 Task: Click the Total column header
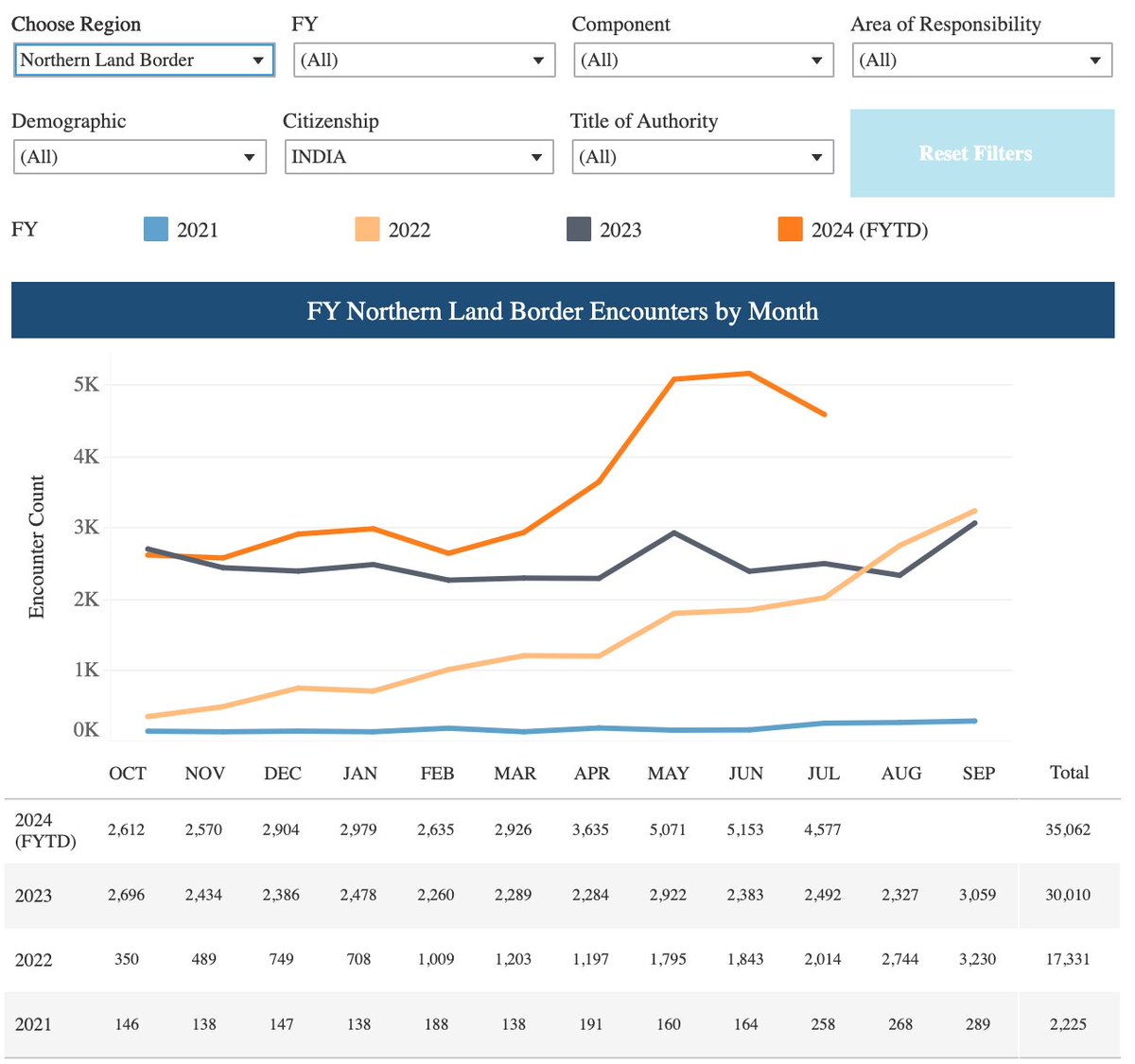(x=1069, y=773)
